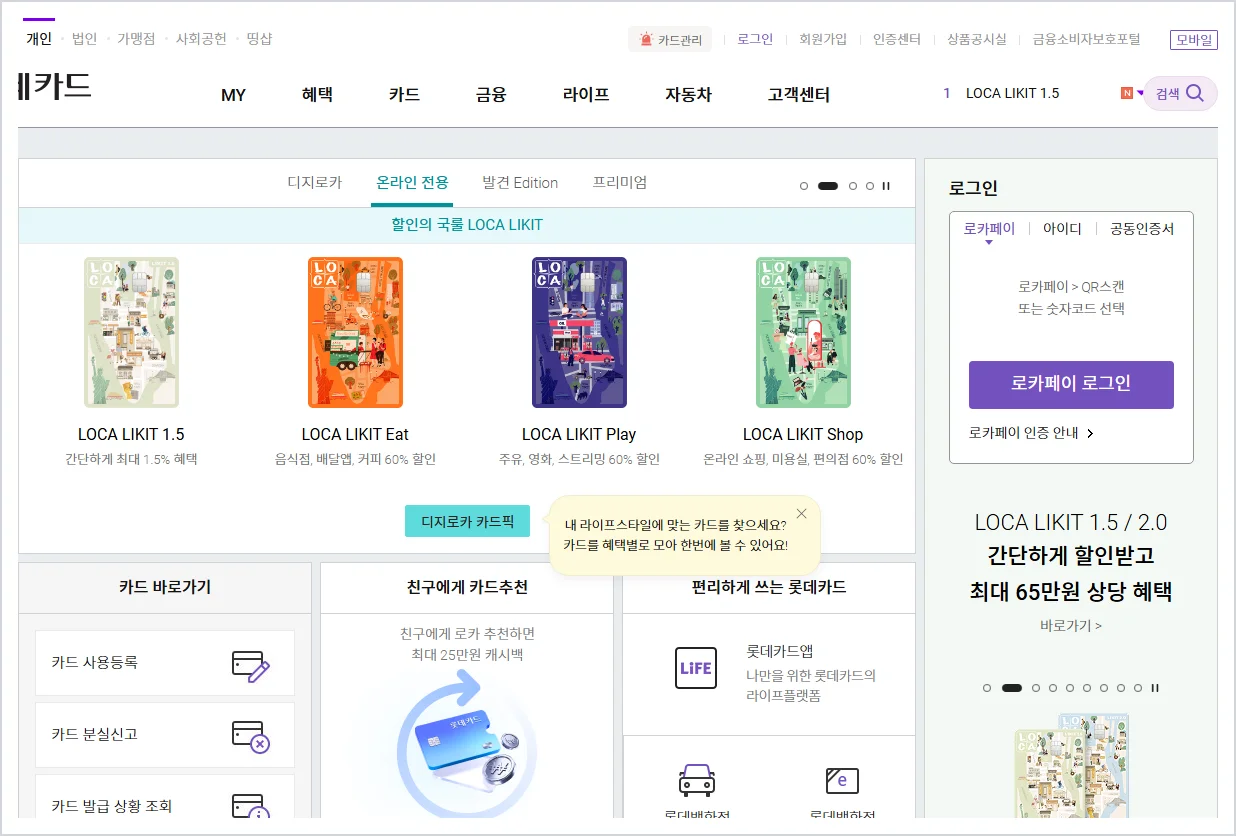Switch to 발견 Edition tab

(x=520, y=182)
